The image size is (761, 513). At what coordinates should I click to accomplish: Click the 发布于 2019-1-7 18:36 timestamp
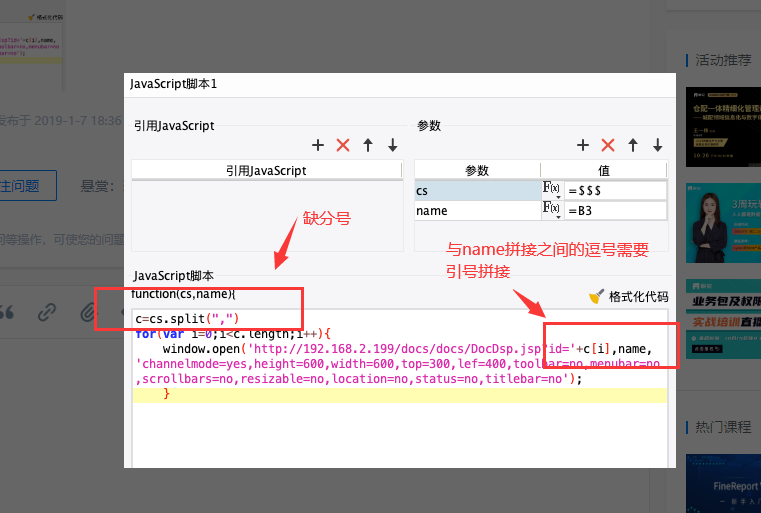pos(60,120)
